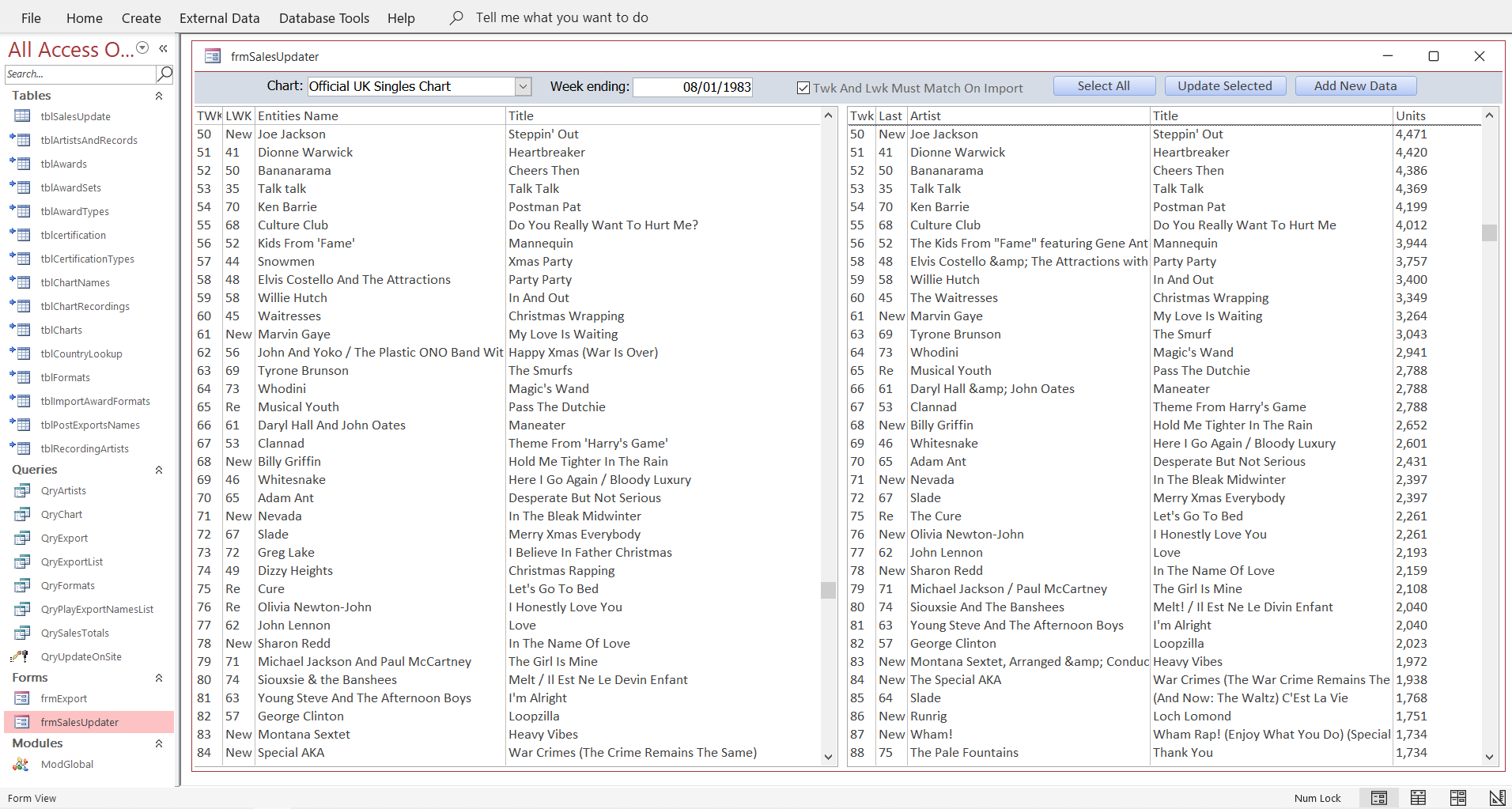The width and height of the screenshot is (1512, 809).
Task: Select the tblAwards table icon
Action: click(21, 164)
